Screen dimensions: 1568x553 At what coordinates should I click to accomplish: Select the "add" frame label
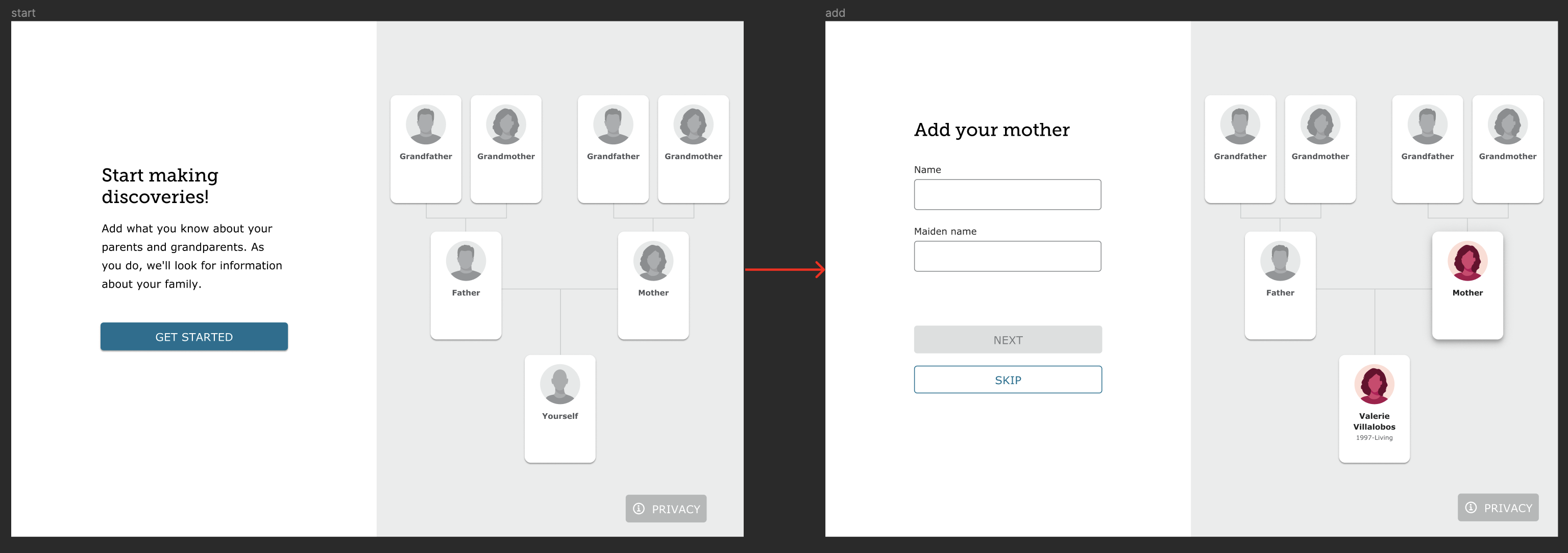pos(835,13)
